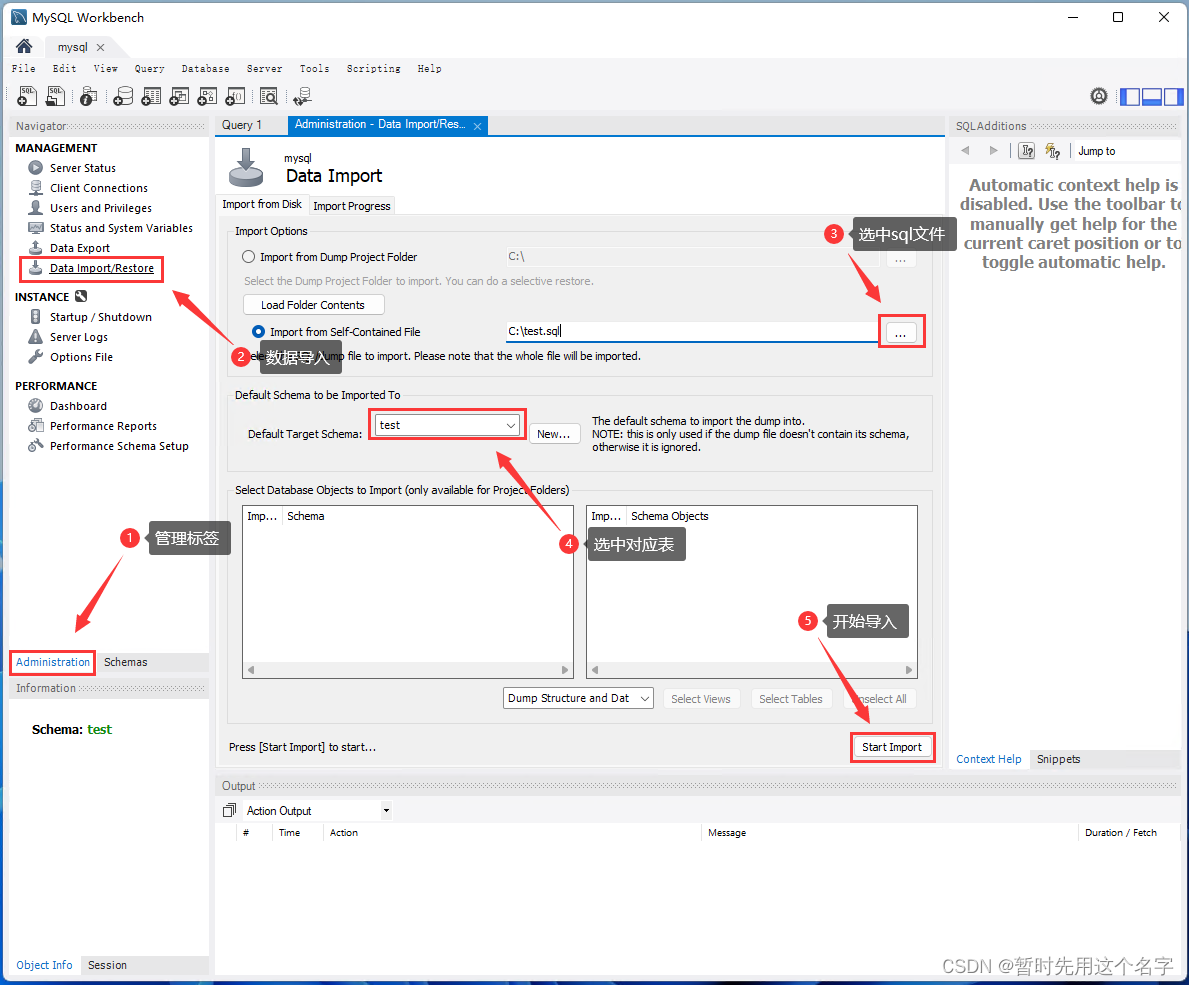This screenshot has width=1189, height=985.
Task: Open Data Import/Restore in Navigator
Action: click(x=102, y=268)
